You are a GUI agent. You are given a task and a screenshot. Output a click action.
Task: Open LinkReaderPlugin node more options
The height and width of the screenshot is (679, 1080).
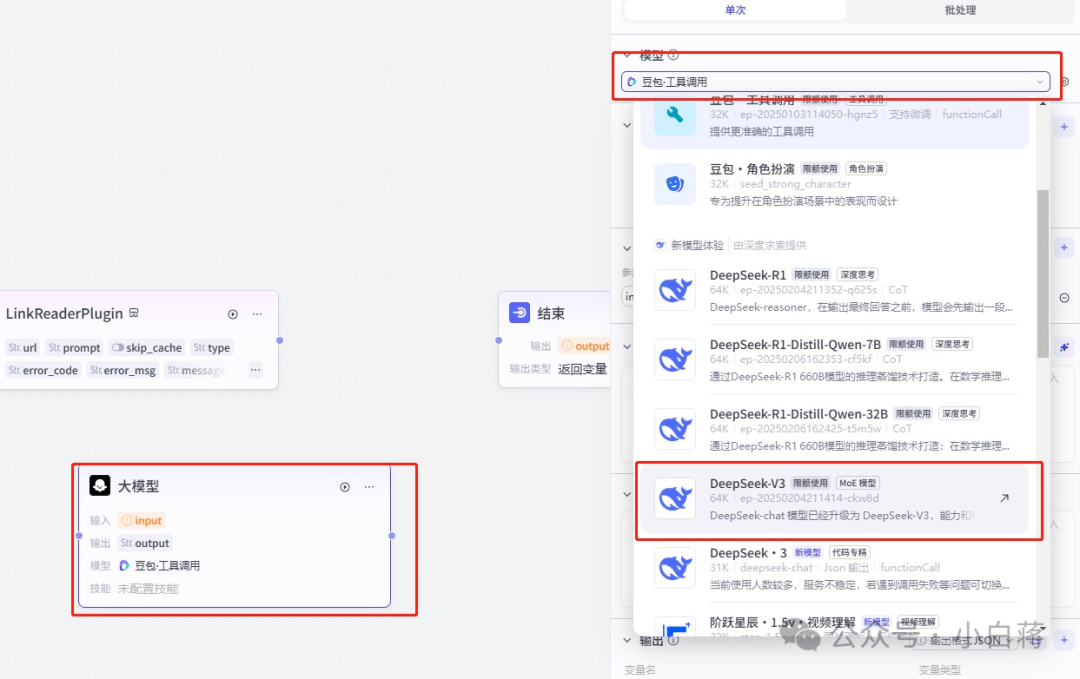(257, 314)
